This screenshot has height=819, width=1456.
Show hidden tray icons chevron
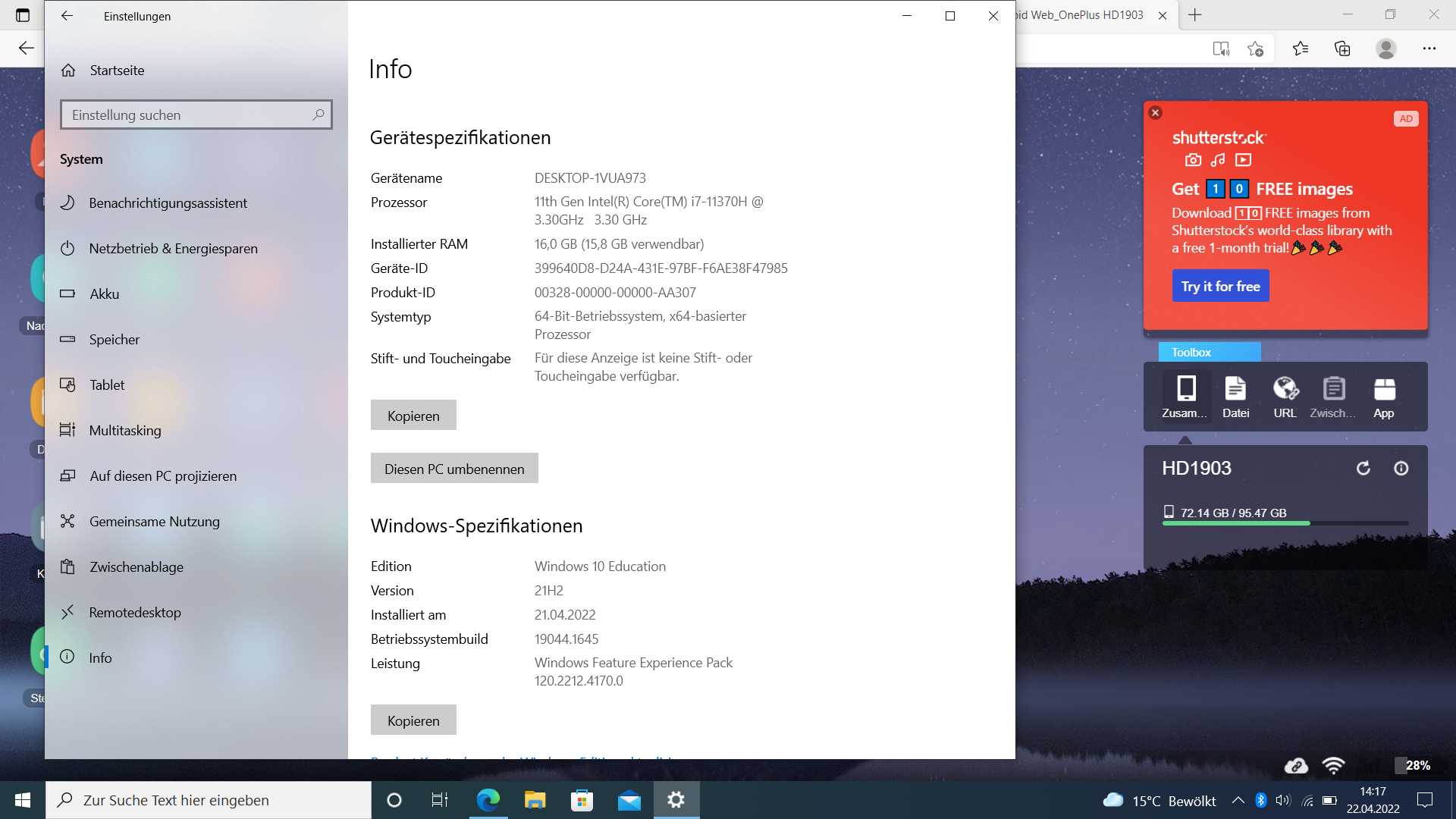(1238, 800)
